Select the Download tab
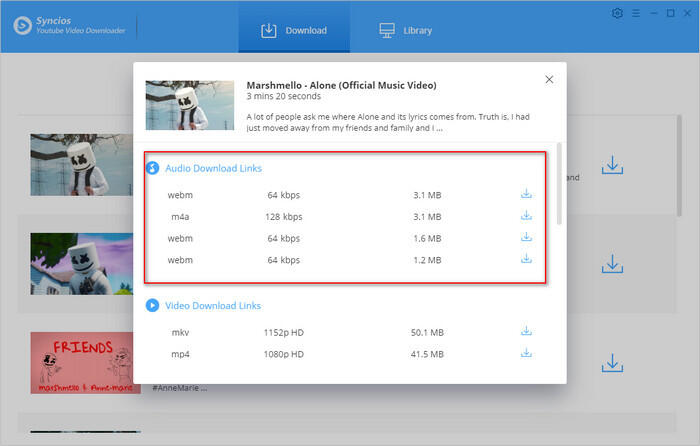The height and width of the screenshot is (446, 700). coord(294,30)
